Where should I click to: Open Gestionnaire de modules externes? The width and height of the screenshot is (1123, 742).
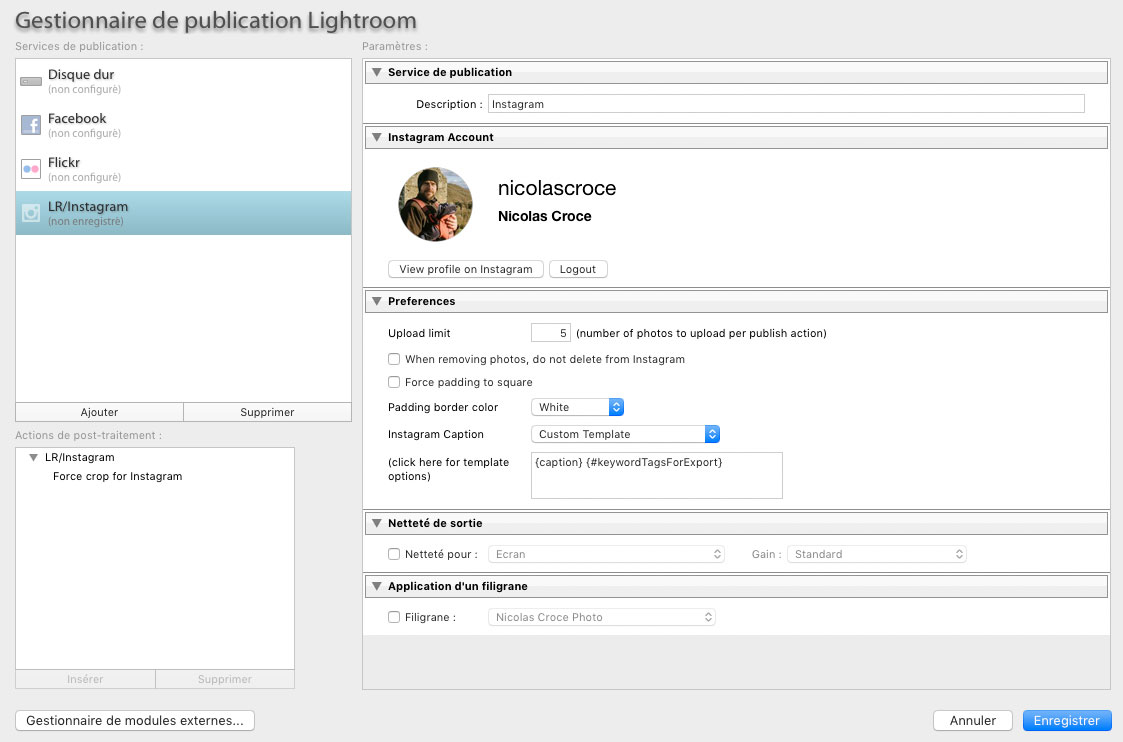pyautogui.click(x=135, y=720)
